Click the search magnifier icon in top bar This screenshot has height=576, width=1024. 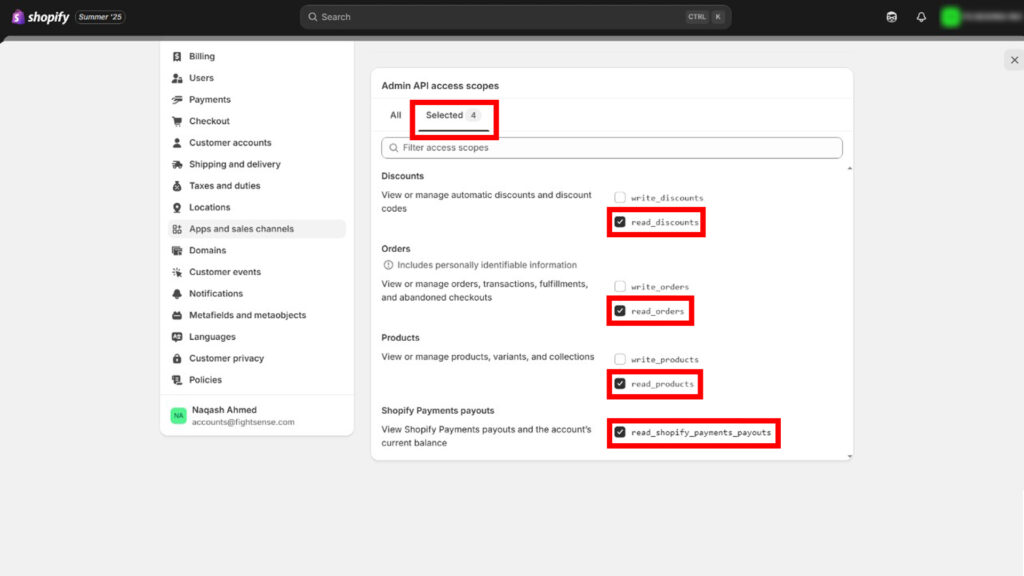click(313, 17)
